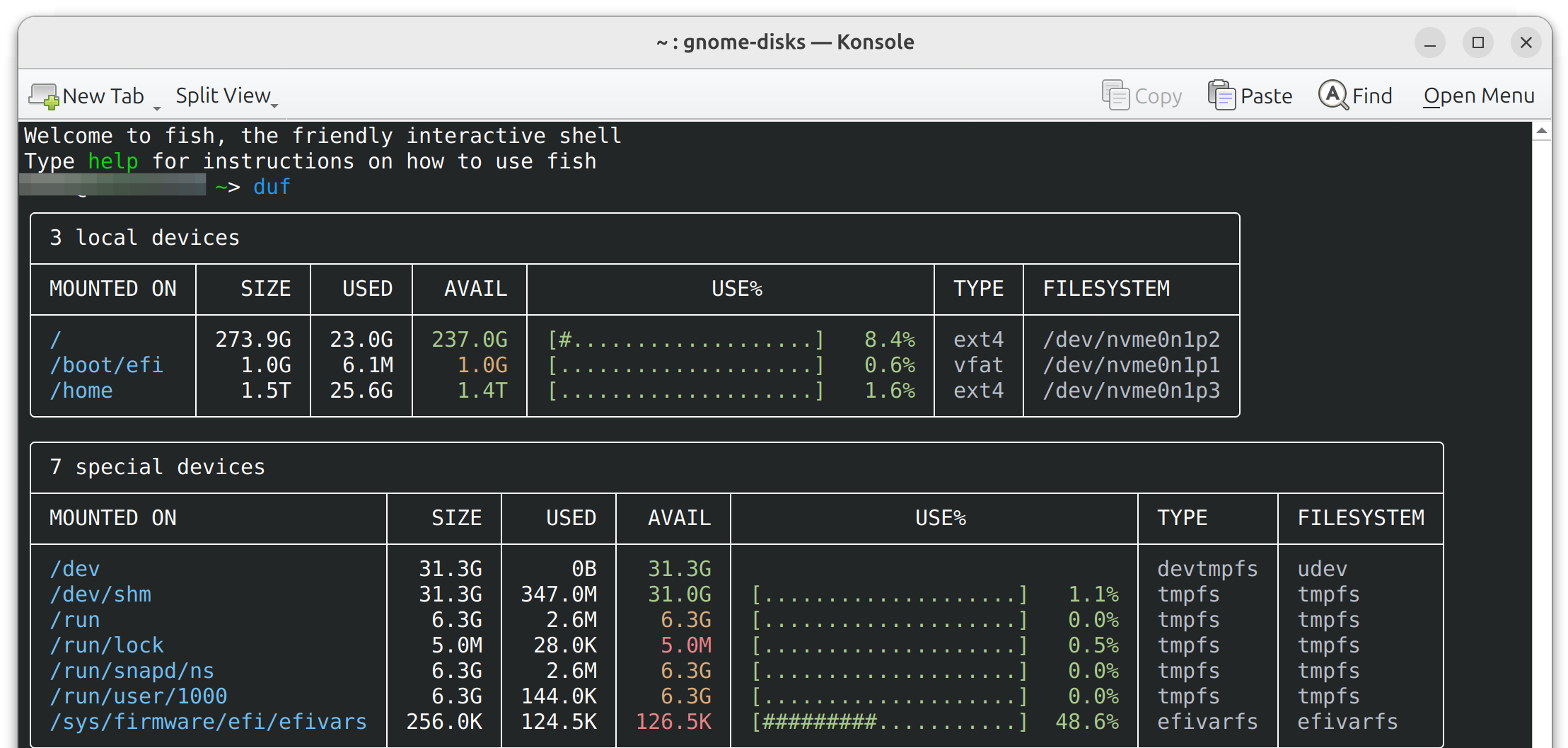Click the root '/' mount path
Image resolution: width=1568 pixels, height=748 pixels.
coord(56,340)
